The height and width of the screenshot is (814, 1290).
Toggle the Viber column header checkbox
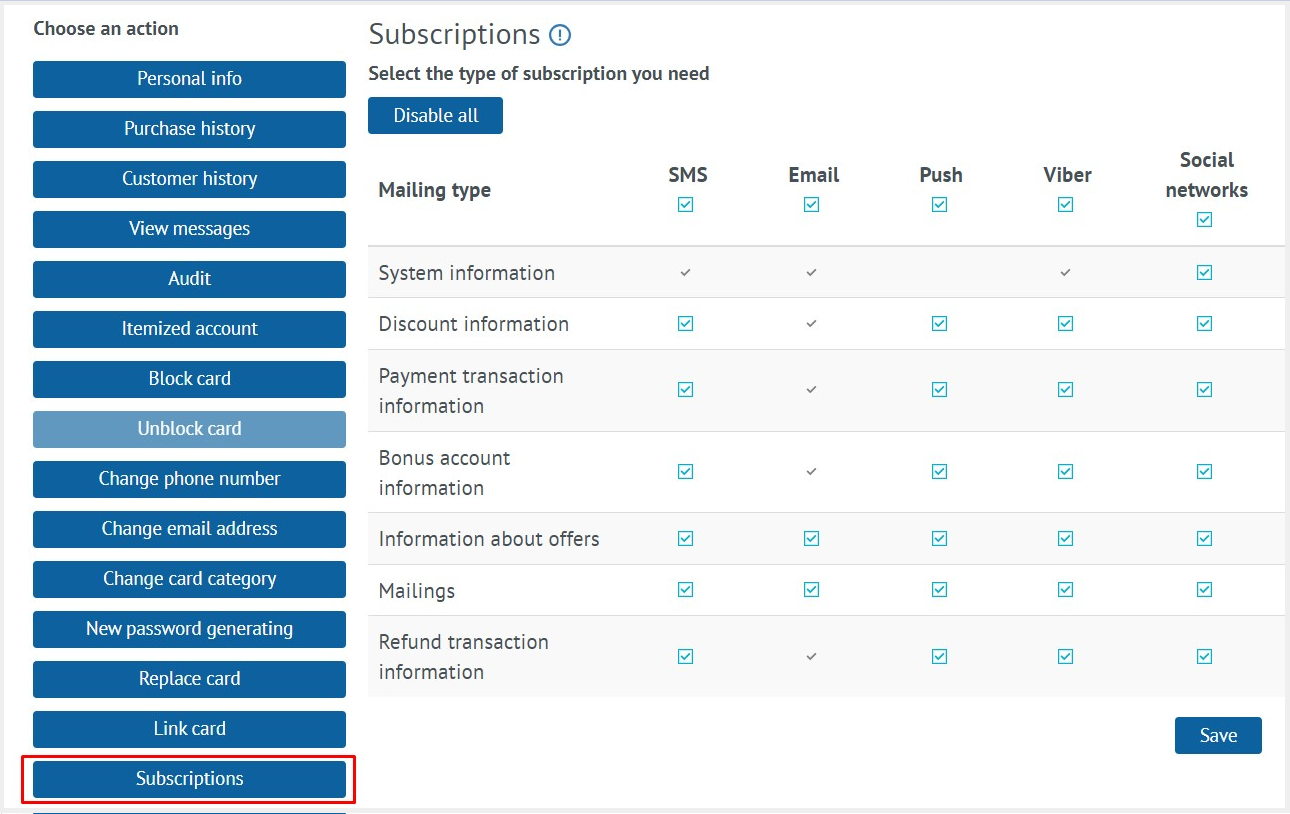pyautogui.click(x=1065, y=205)
